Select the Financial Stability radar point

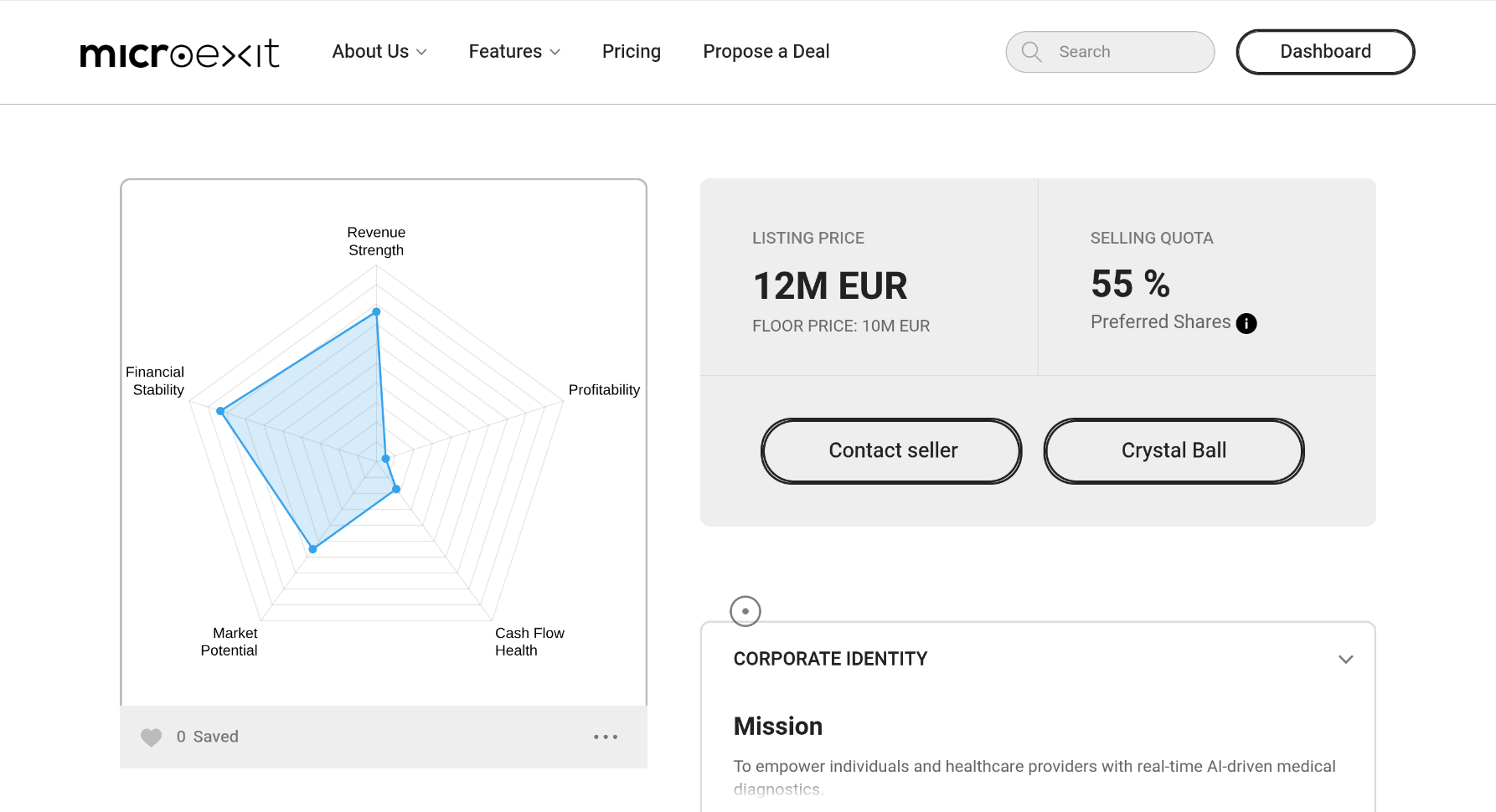point(220,411)
